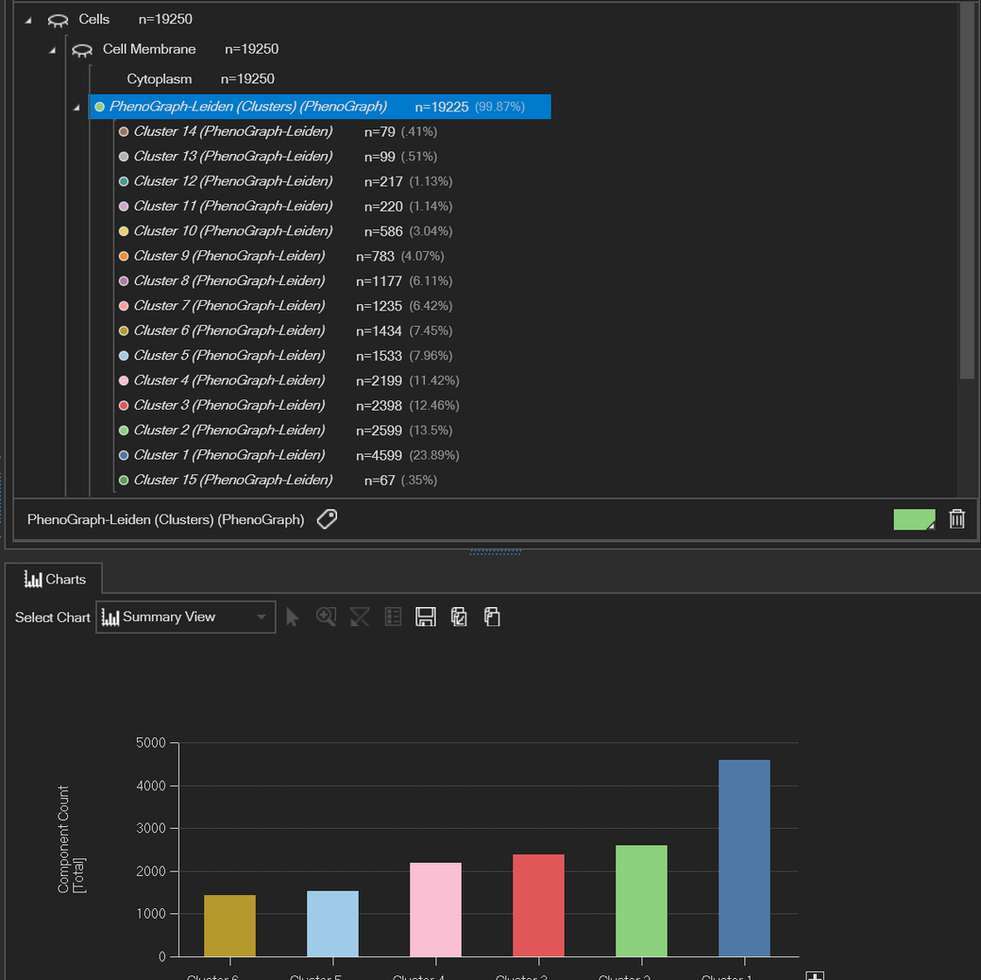Screen dimensions: 981x980
Task: Click the tag icon beside the class name
Action: point(327,519)
